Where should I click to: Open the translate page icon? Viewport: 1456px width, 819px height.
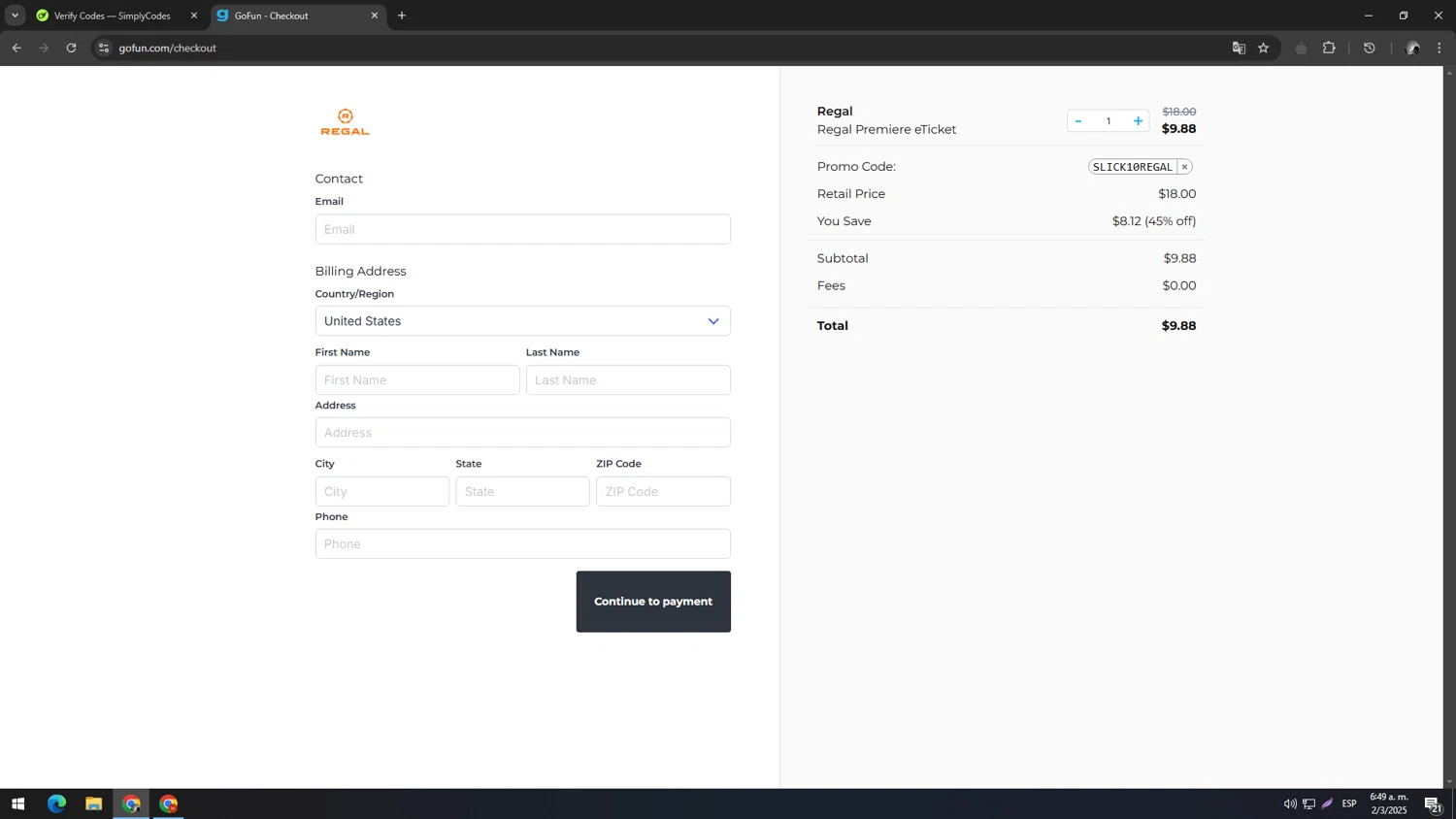click(x=1239, y=48)
